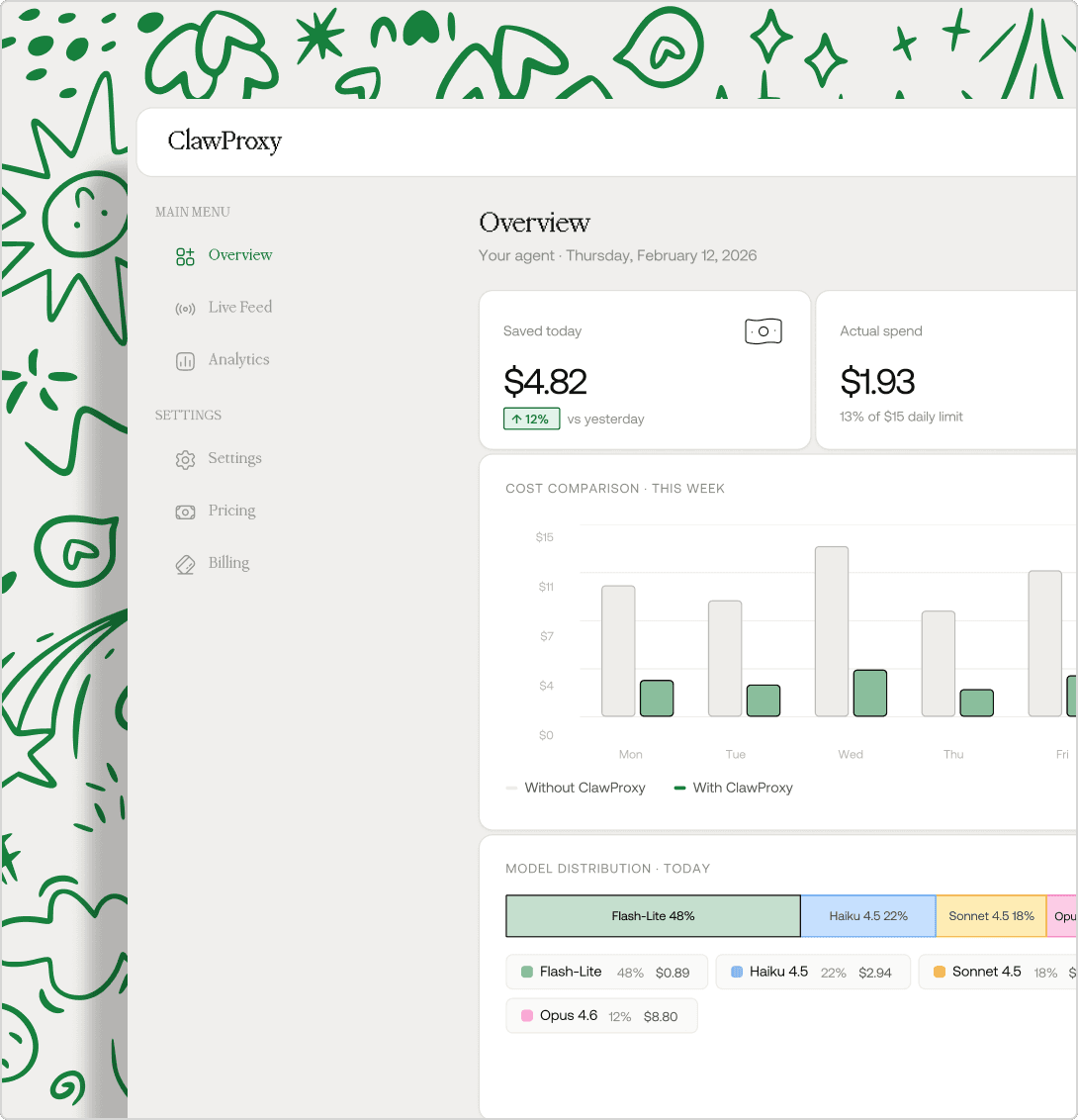Click the Overview grid icon in sidebar

[x=185, y=256]
